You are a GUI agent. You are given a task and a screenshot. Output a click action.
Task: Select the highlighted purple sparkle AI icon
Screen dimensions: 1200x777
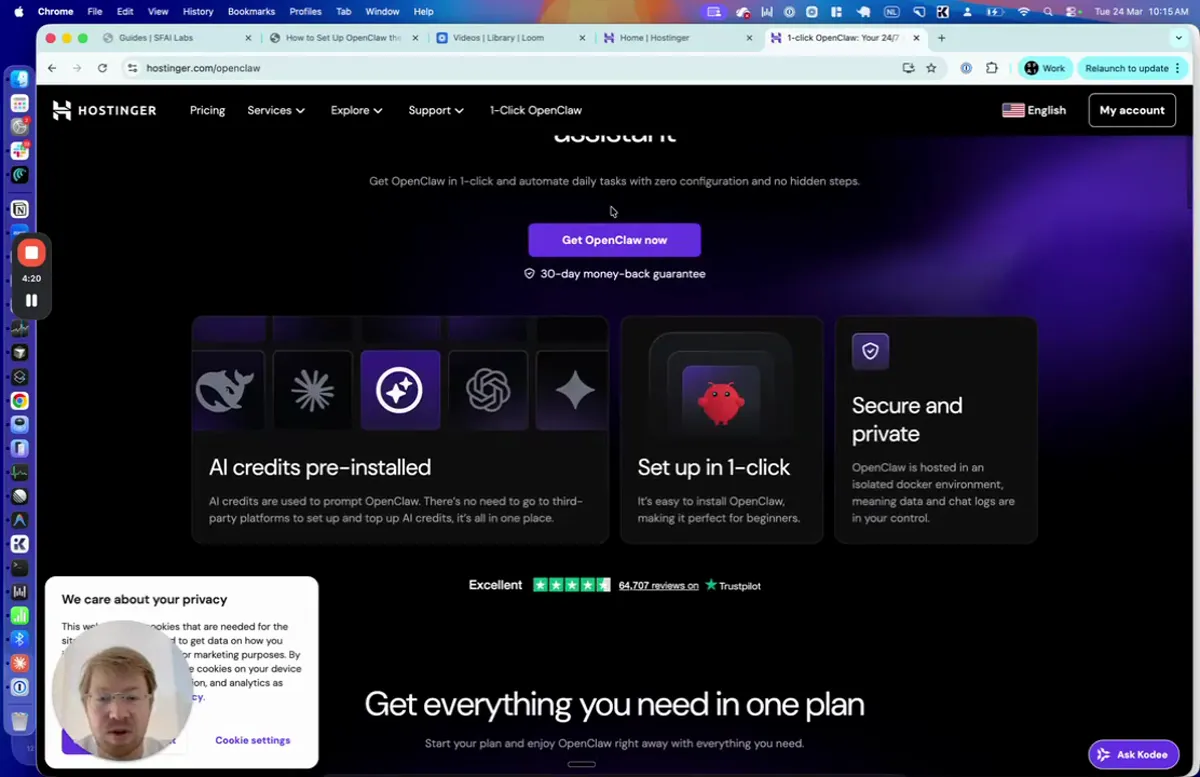[400, 389]
